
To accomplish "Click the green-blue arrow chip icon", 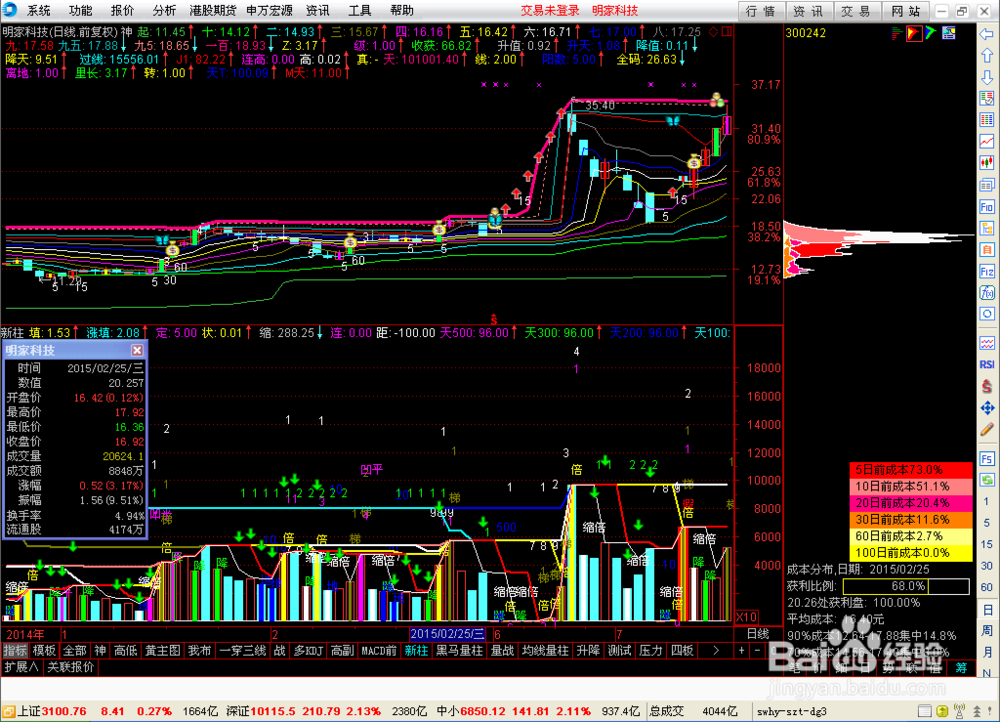I will point(931,33).
